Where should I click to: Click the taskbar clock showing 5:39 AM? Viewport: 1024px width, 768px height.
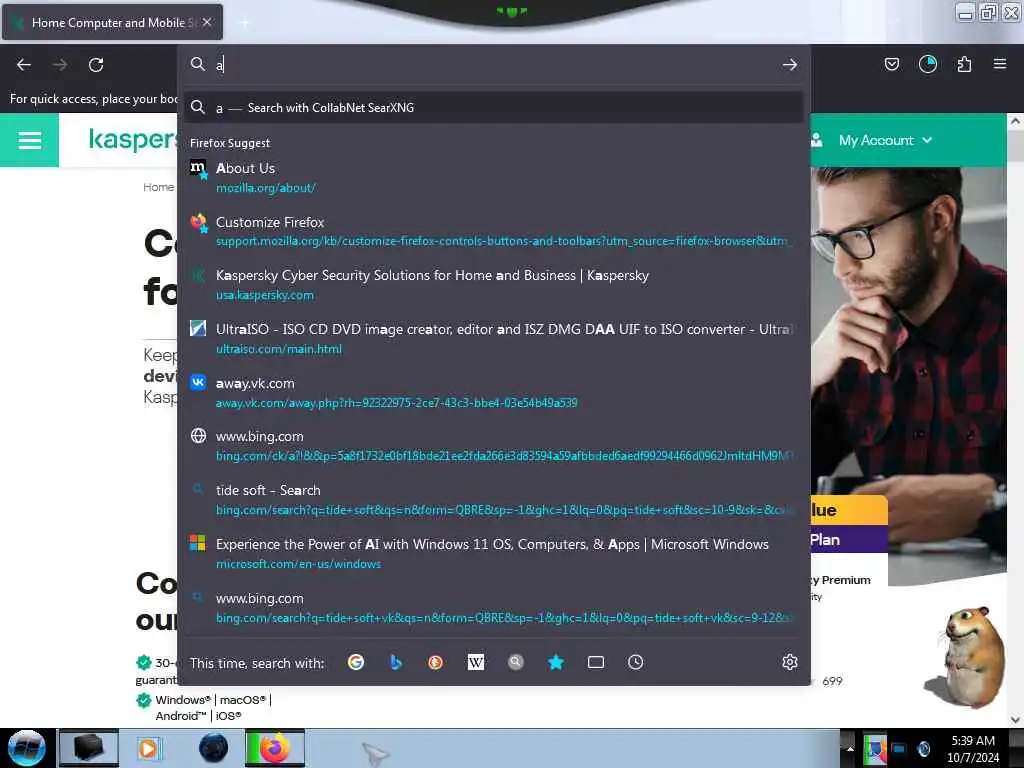[972, 749]
